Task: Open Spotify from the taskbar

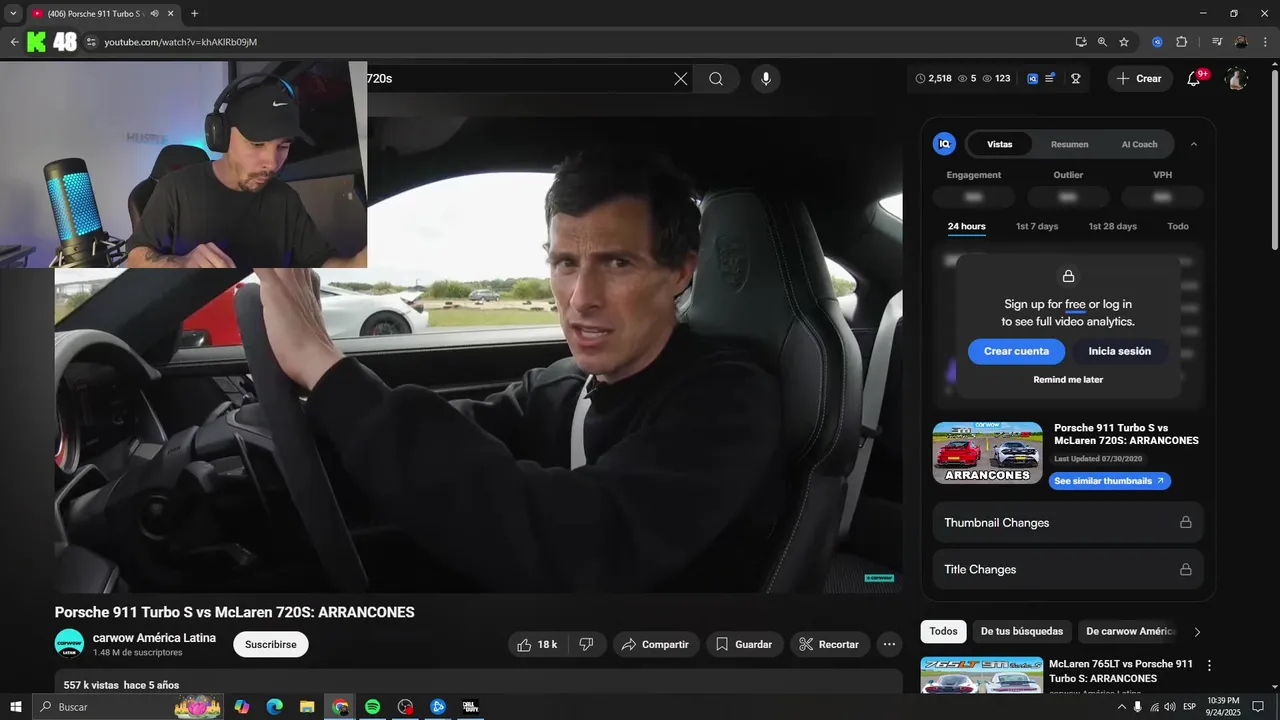Action: (x=372, y=707)
